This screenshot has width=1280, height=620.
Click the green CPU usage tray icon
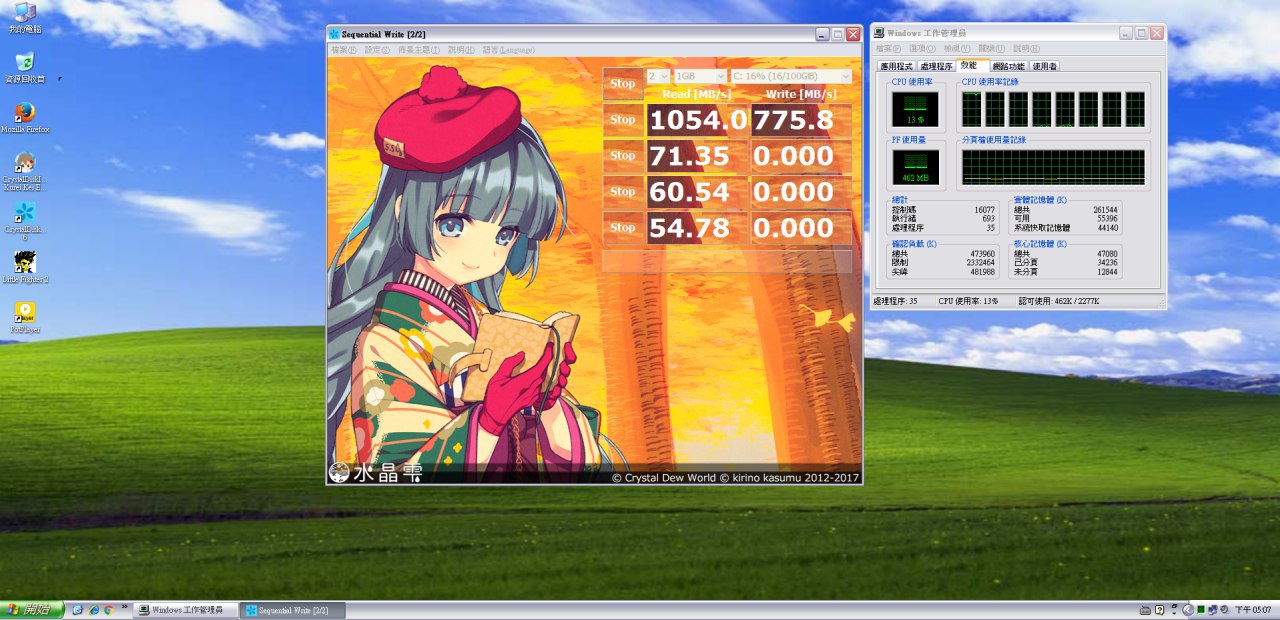coord(1201,610)
